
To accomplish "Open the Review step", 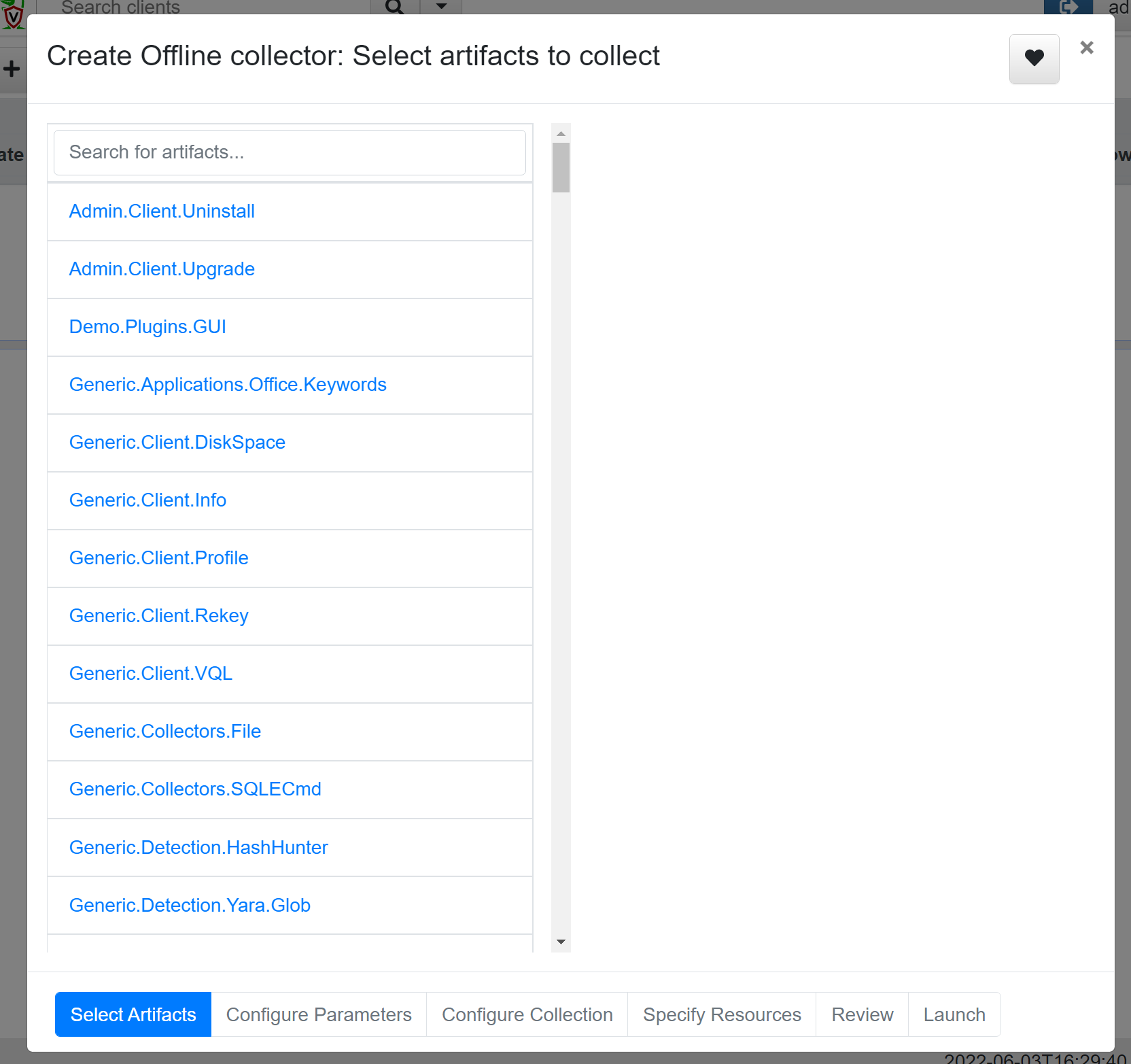I will [863, 1014].
